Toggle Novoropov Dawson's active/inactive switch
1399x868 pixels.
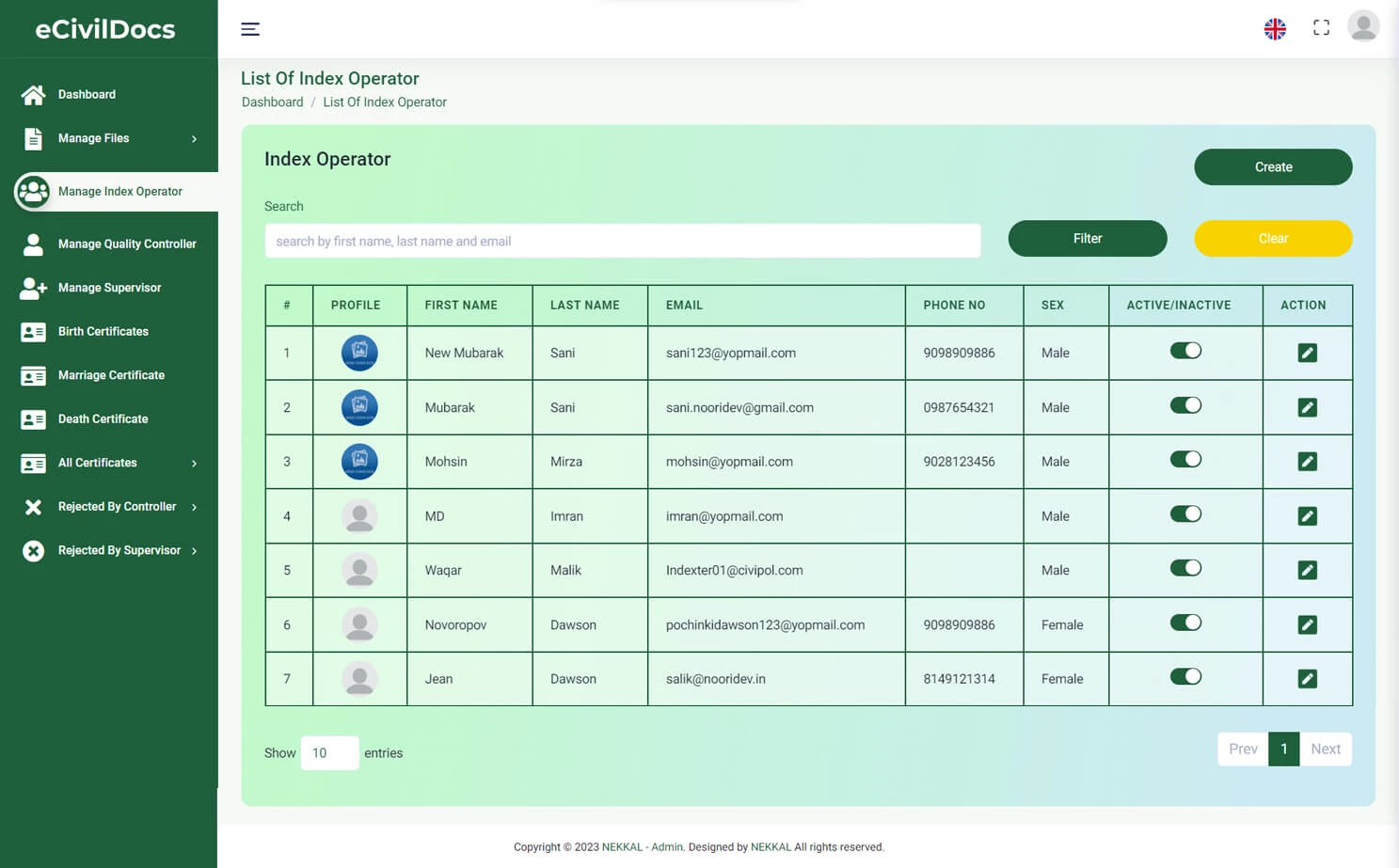pyautogui.click(x=1185, y=623)
